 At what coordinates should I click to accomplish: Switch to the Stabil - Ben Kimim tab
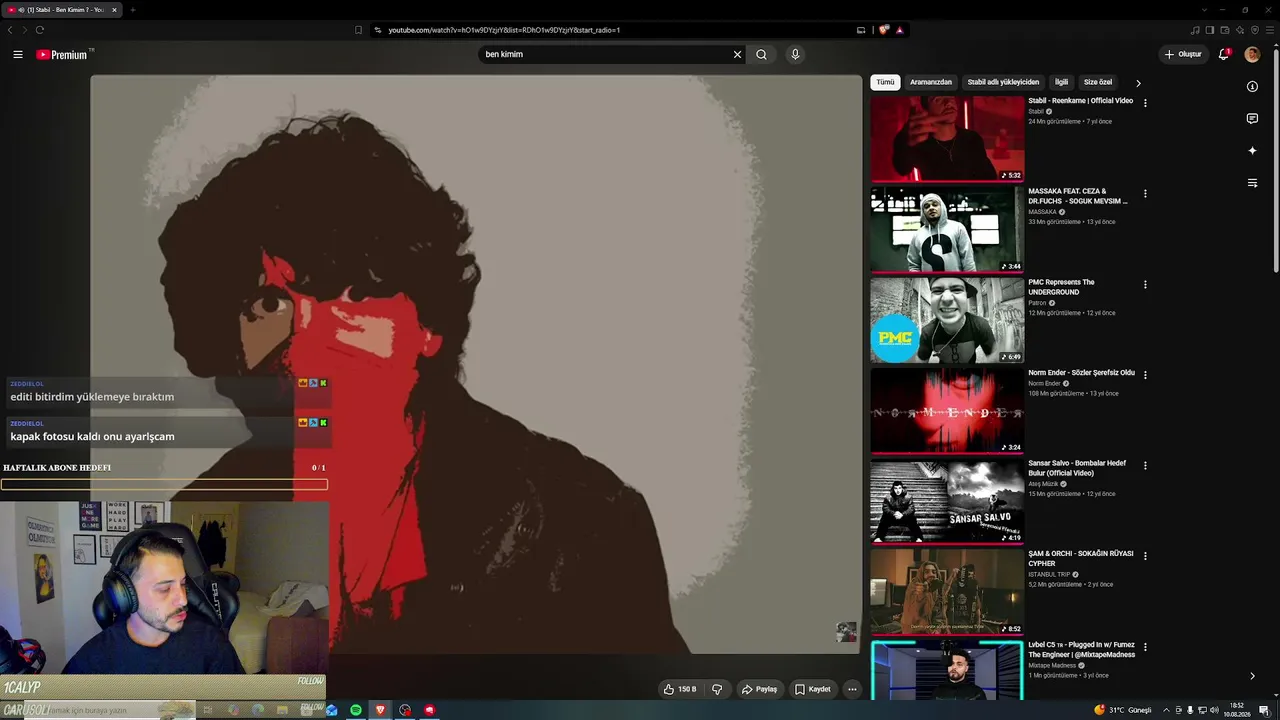coord(62,10)
